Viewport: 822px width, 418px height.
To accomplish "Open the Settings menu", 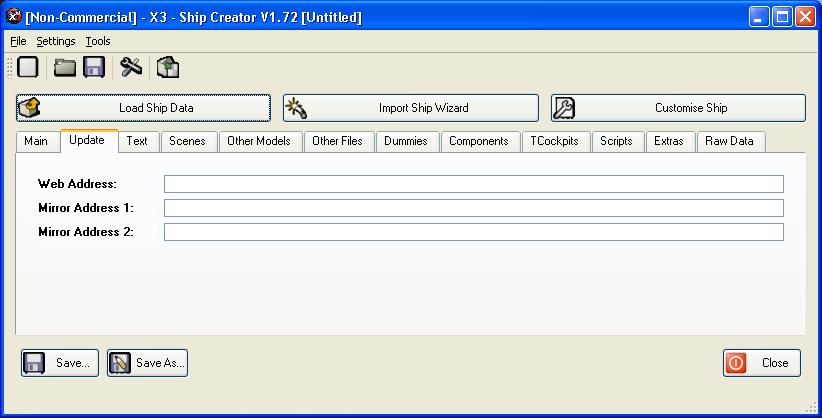I will tap(56, 41).
